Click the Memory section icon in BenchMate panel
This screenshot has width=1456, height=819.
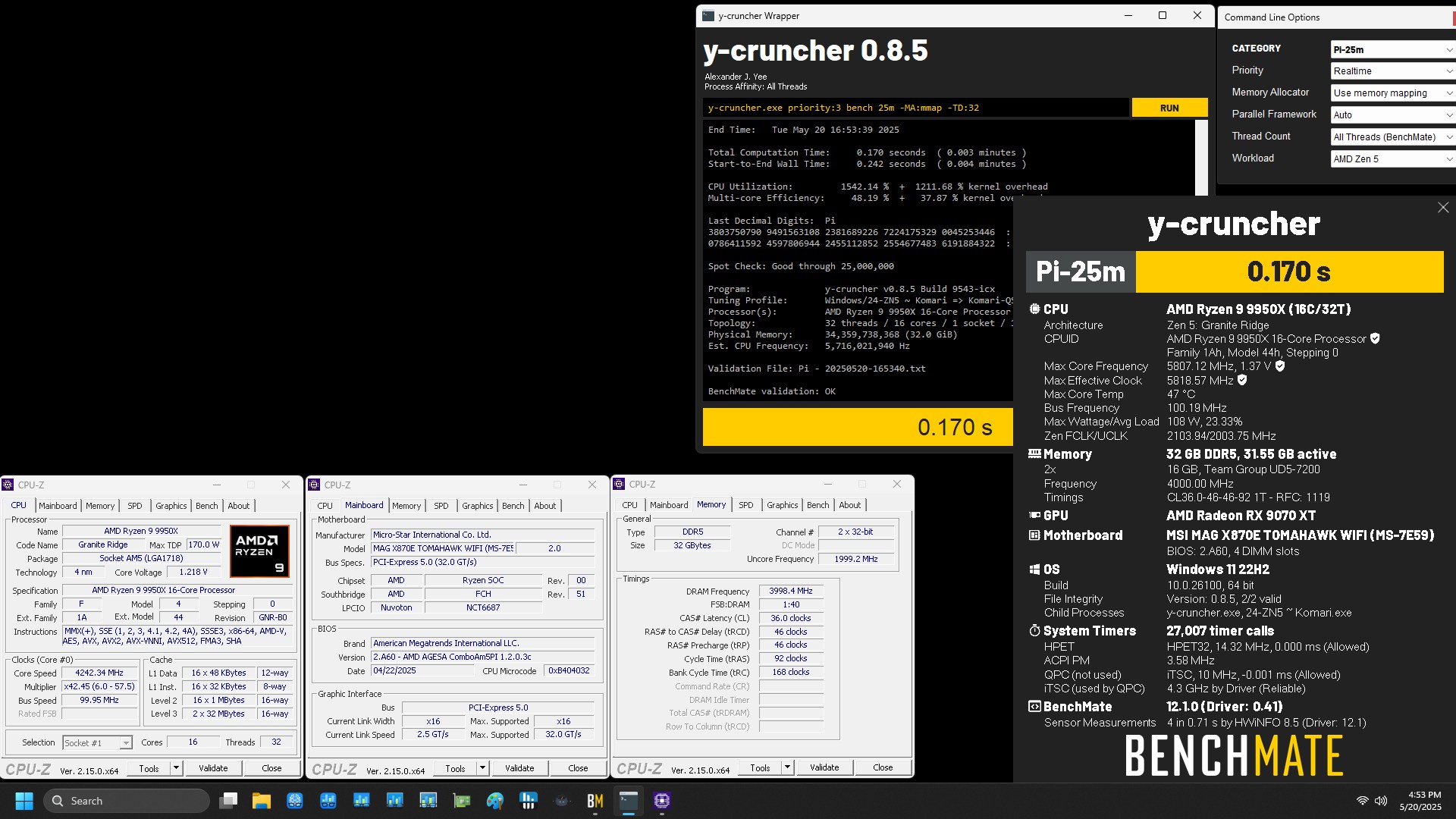click(x=1034, y=454)
